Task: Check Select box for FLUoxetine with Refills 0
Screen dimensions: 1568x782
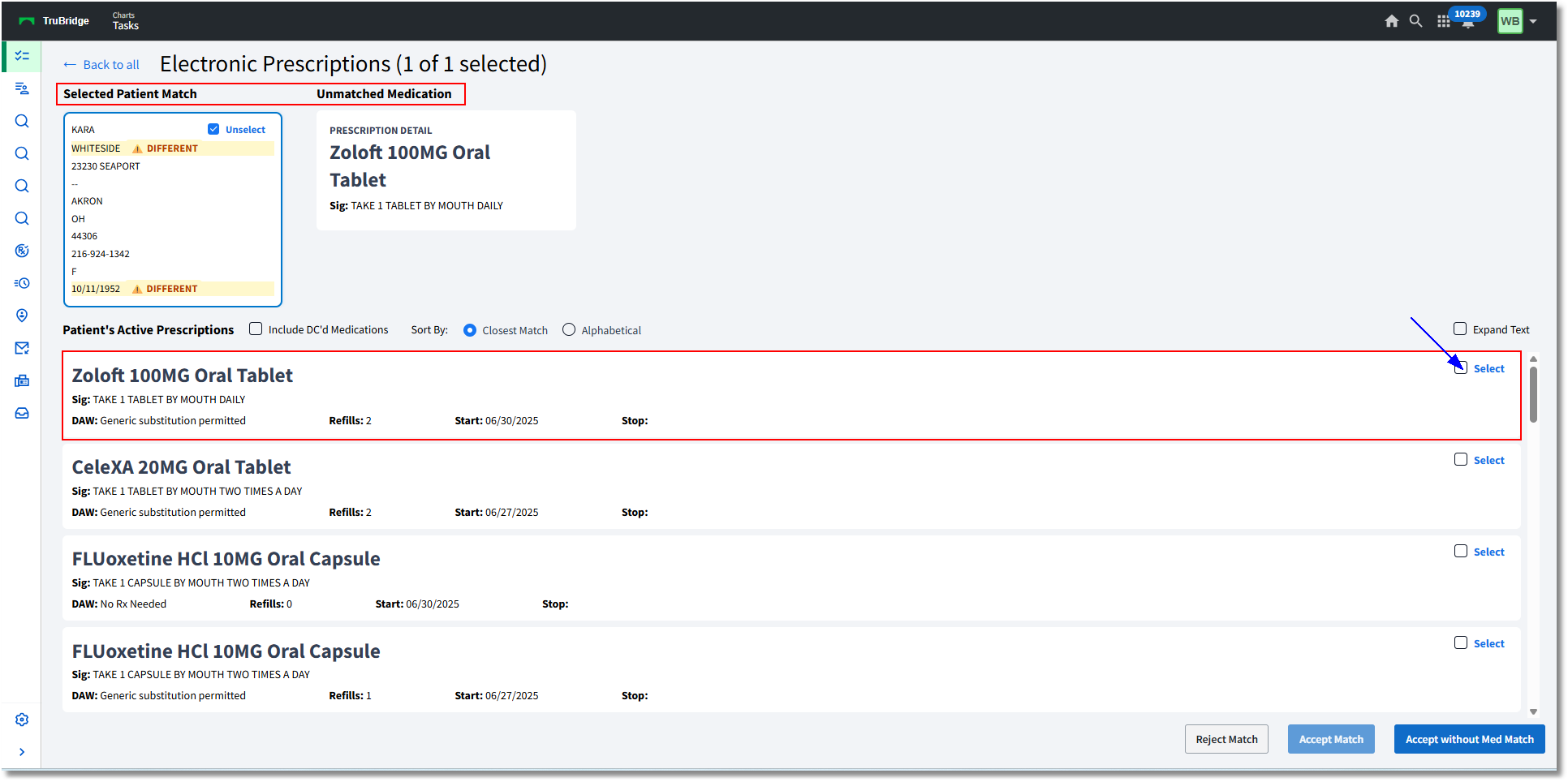Action: coord(1461,551)
